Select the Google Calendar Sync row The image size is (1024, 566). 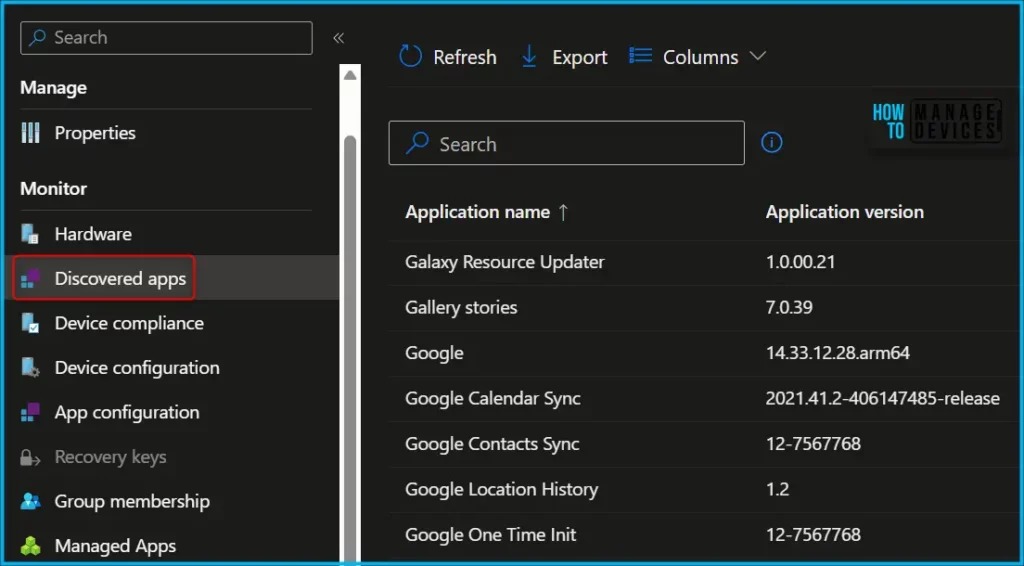point(703,398)
